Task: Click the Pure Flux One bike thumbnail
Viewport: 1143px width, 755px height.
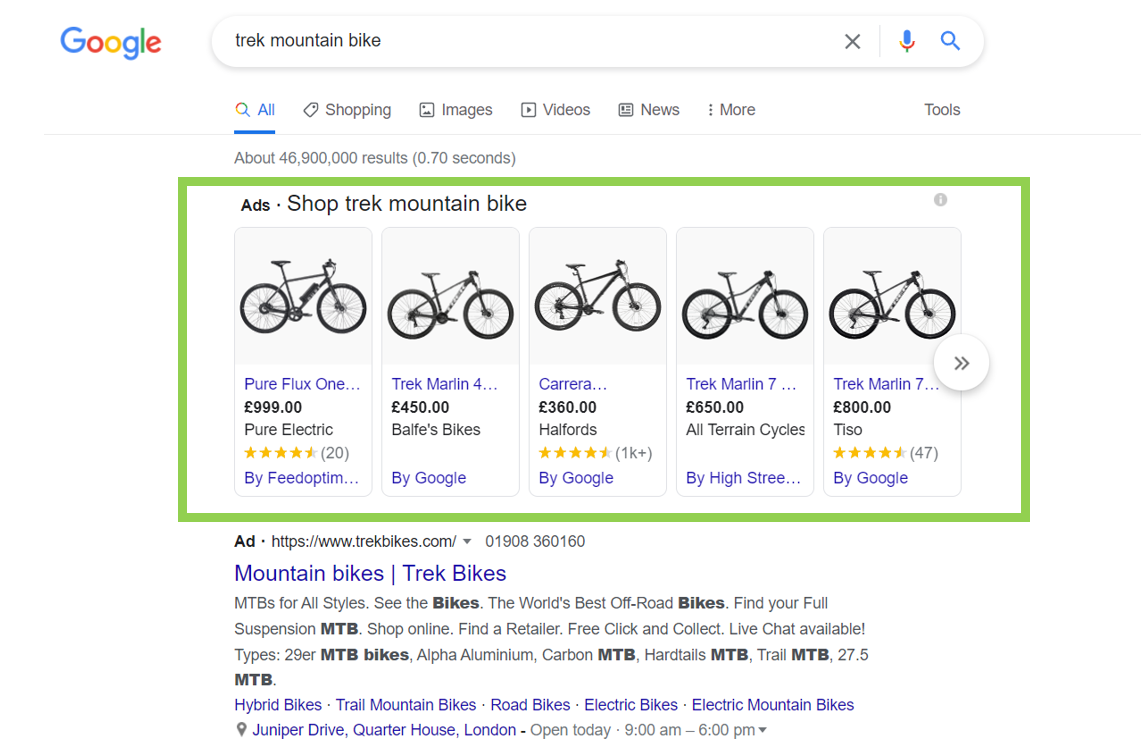Action: tap(303, 297)
